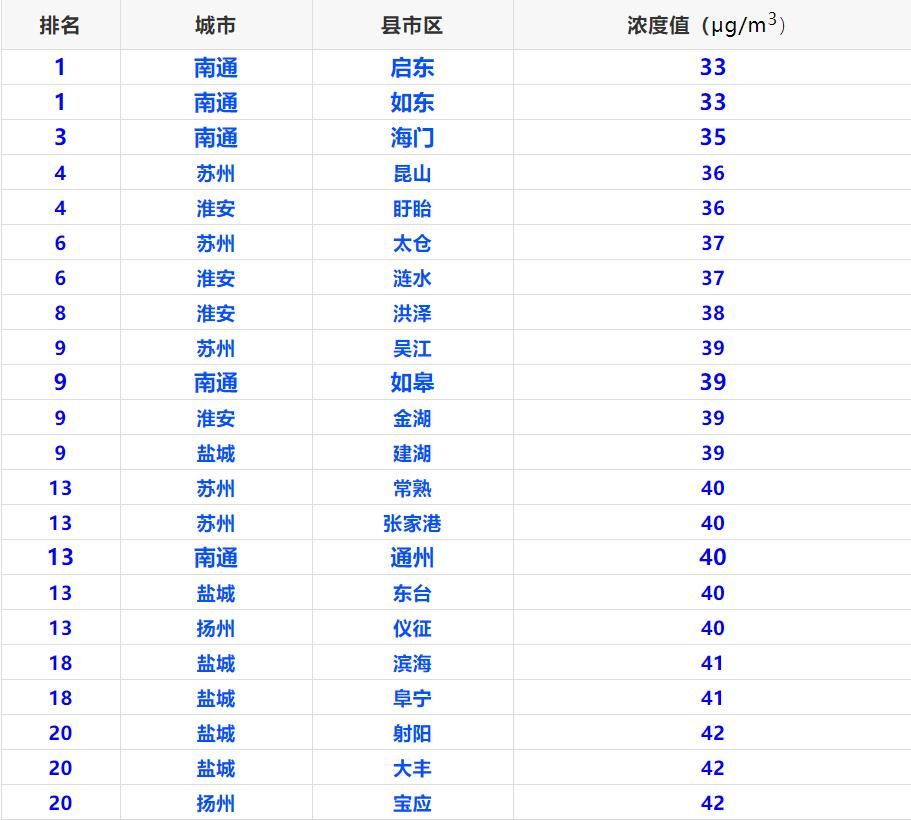The height and width of the screenshot is (820, 911).
Task: Select the 太仓 county cell
Action: pos(412,243)
